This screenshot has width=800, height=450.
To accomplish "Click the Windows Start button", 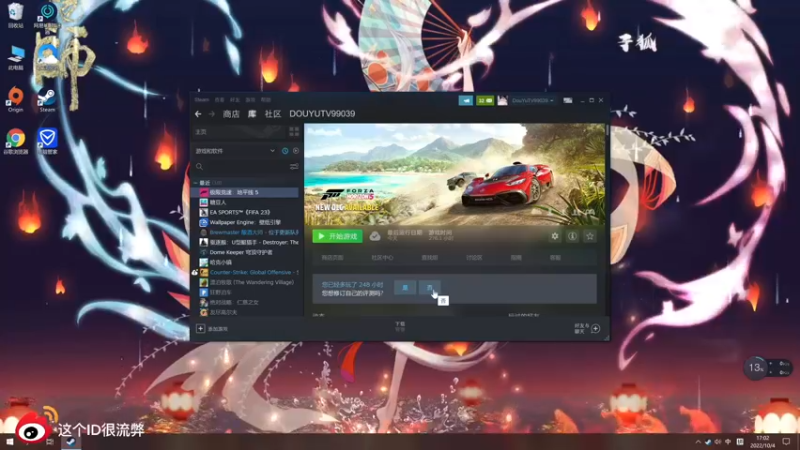I will [10, 442].
